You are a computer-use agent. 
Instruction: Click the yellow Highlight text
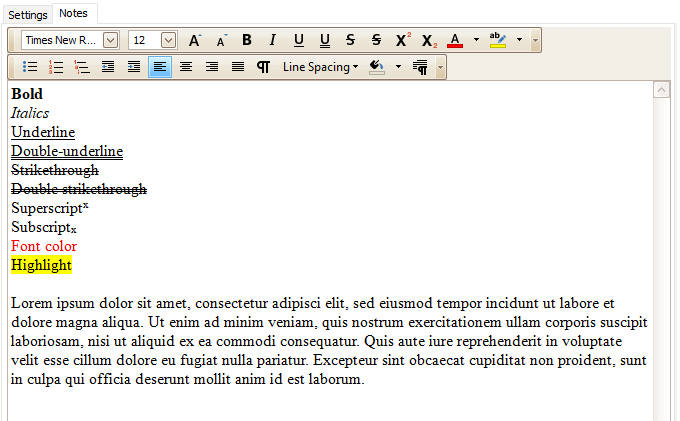(42, 265)
